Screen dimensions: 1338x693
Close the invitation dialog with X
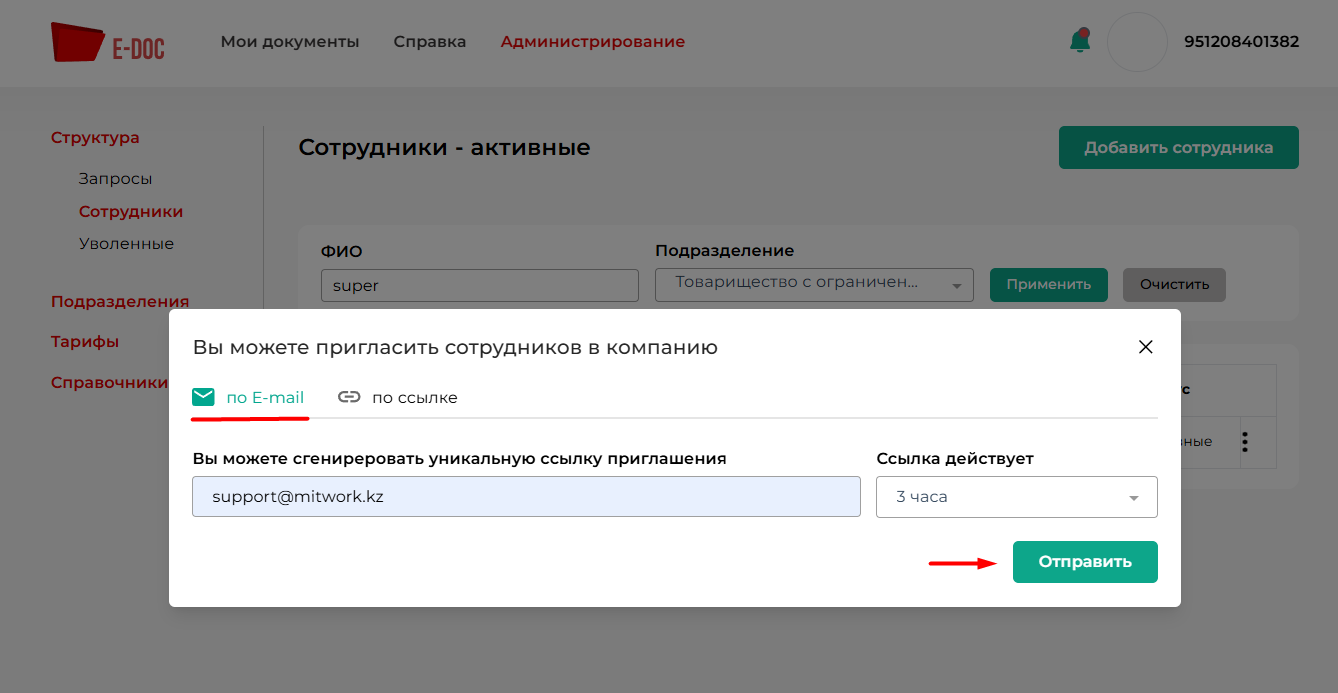tap(1146, 347)
